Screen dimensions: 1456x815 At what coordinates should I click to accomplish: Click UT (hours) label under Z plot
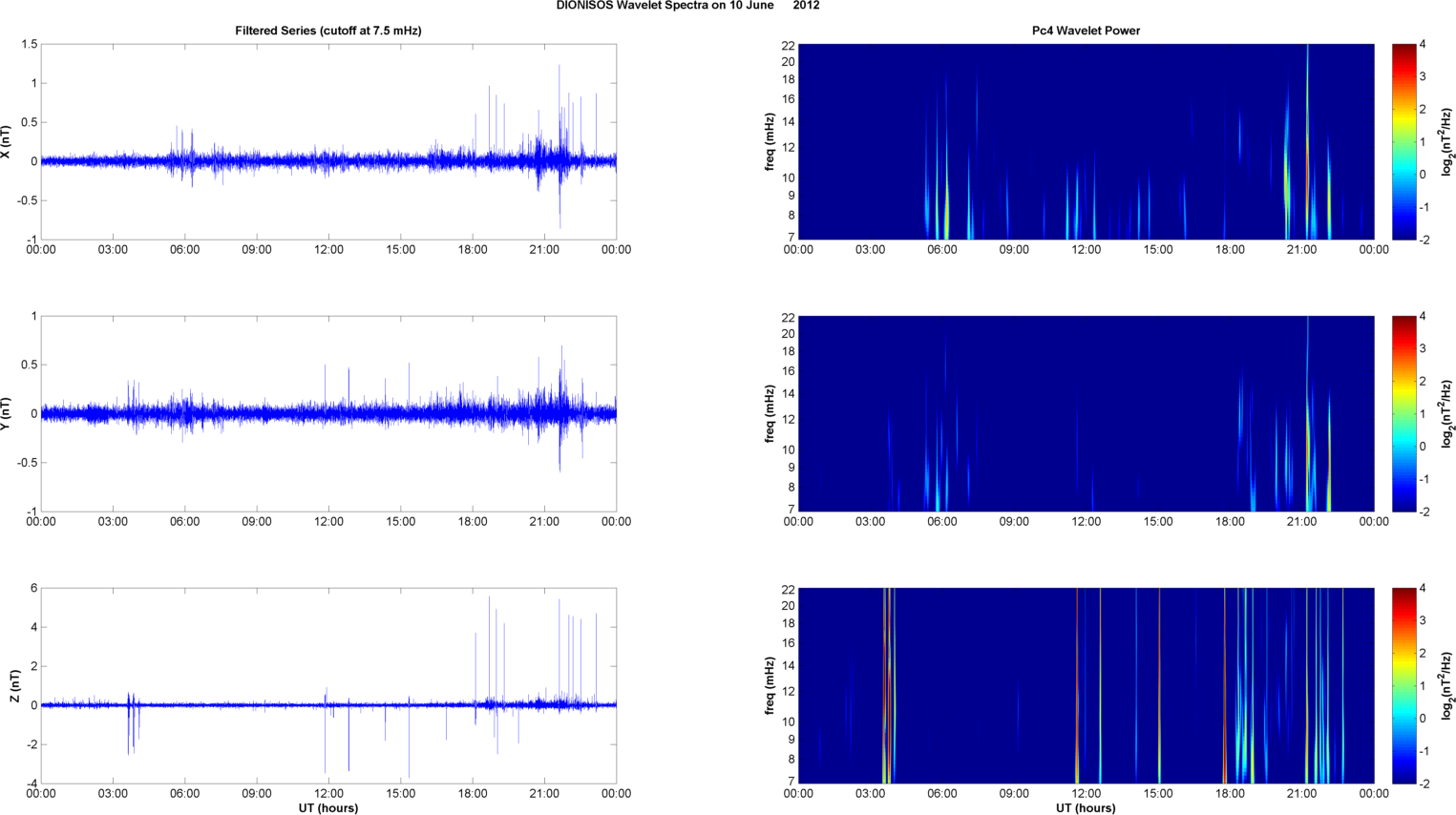click(327, 808)
